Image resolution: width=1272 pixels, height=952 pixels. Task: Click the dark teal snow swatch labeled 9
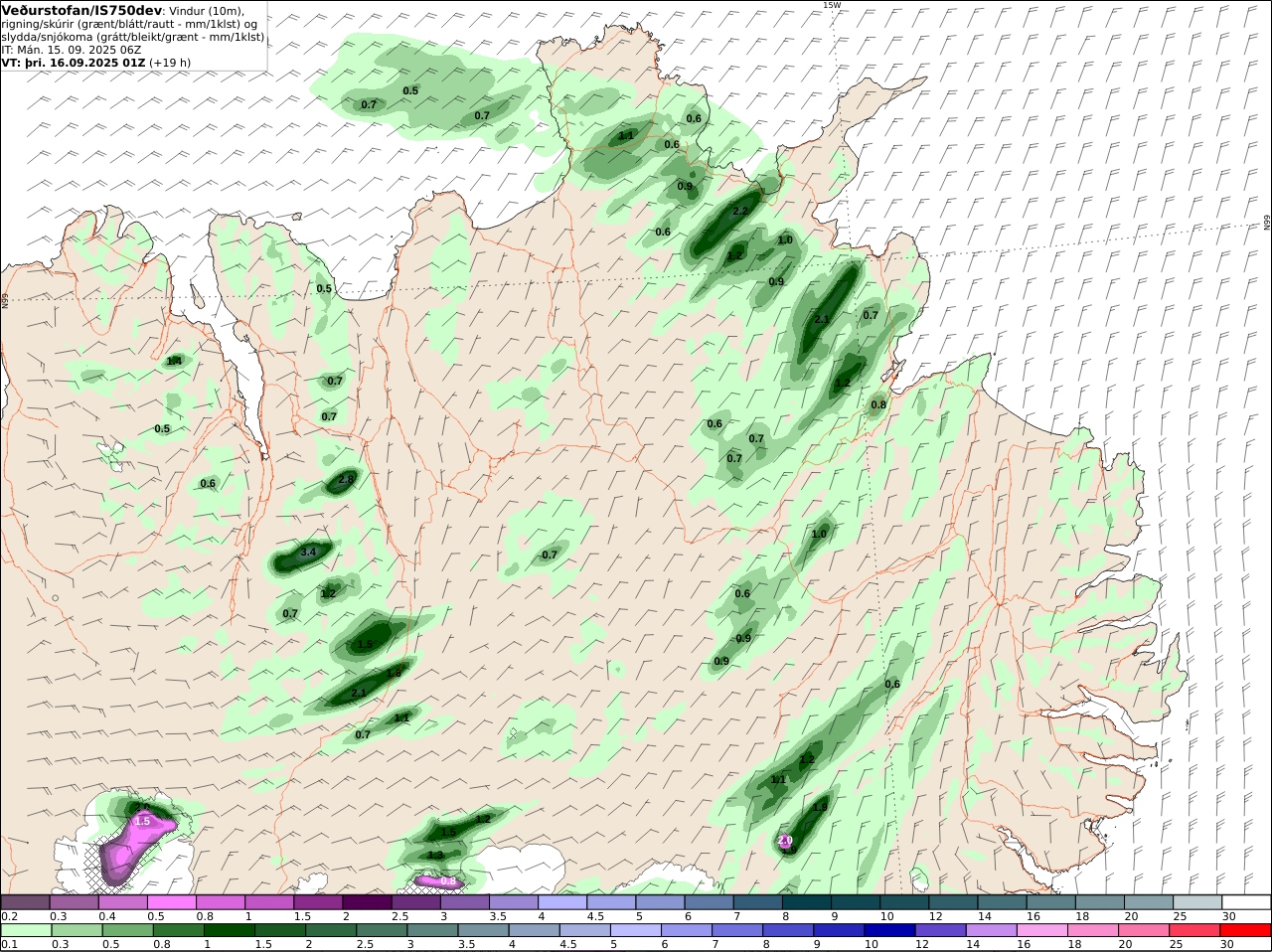[x=858, y=901]
